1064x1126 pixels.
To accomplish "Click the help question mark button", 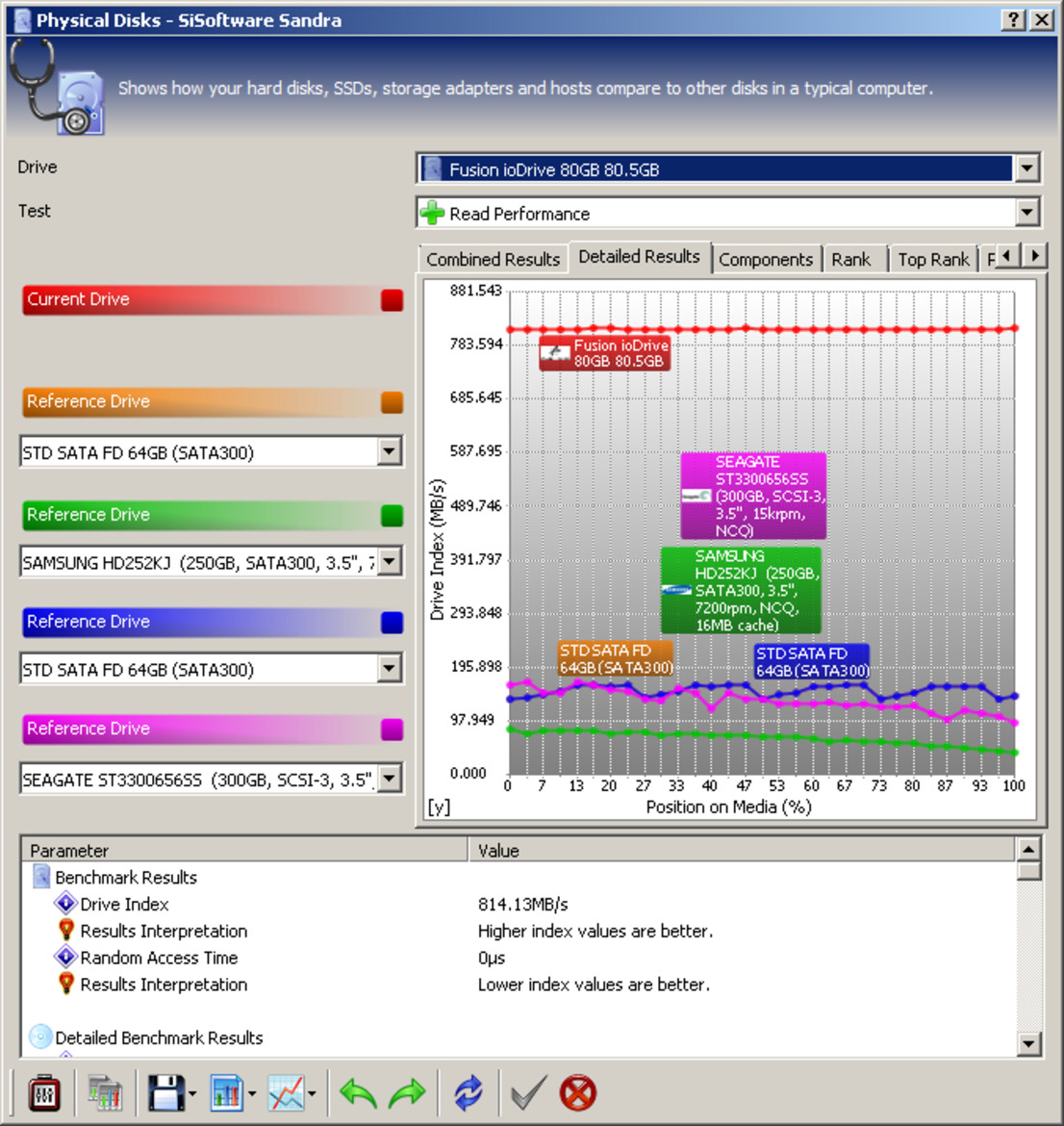I will [1013, 20].
